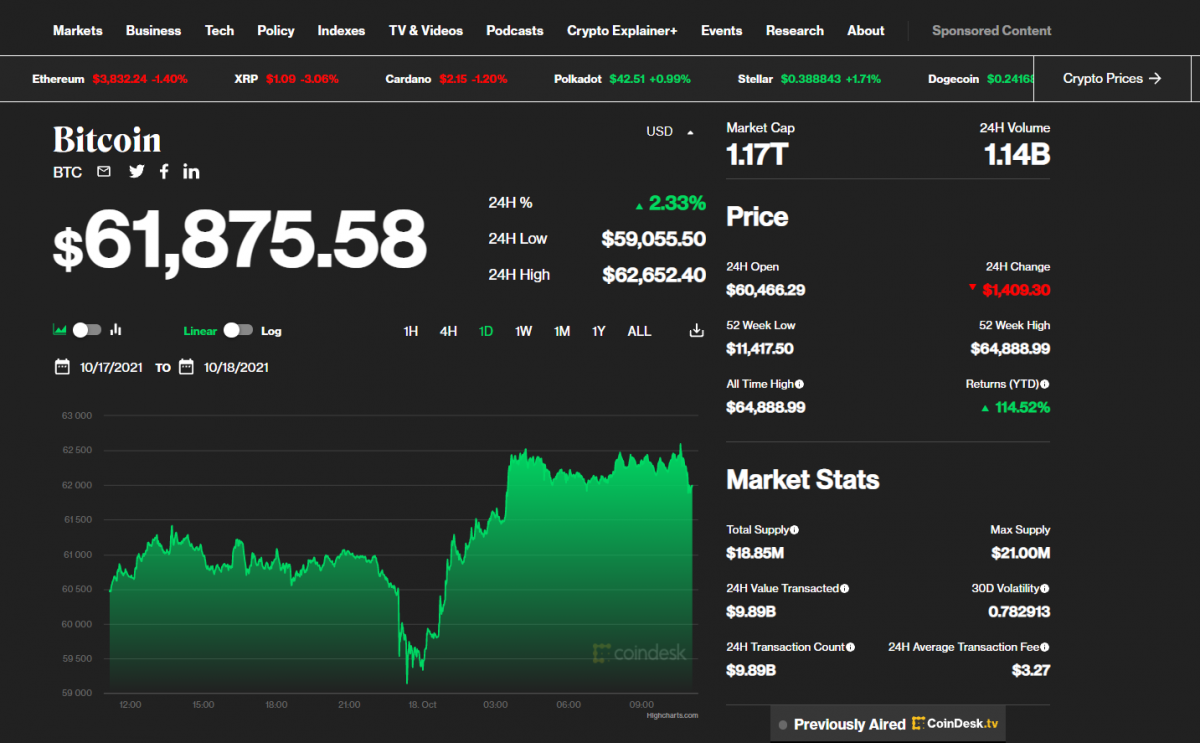1200x743 pixels.
Task: Open the TV & Videos menu
Action: (x=426, y=30)
